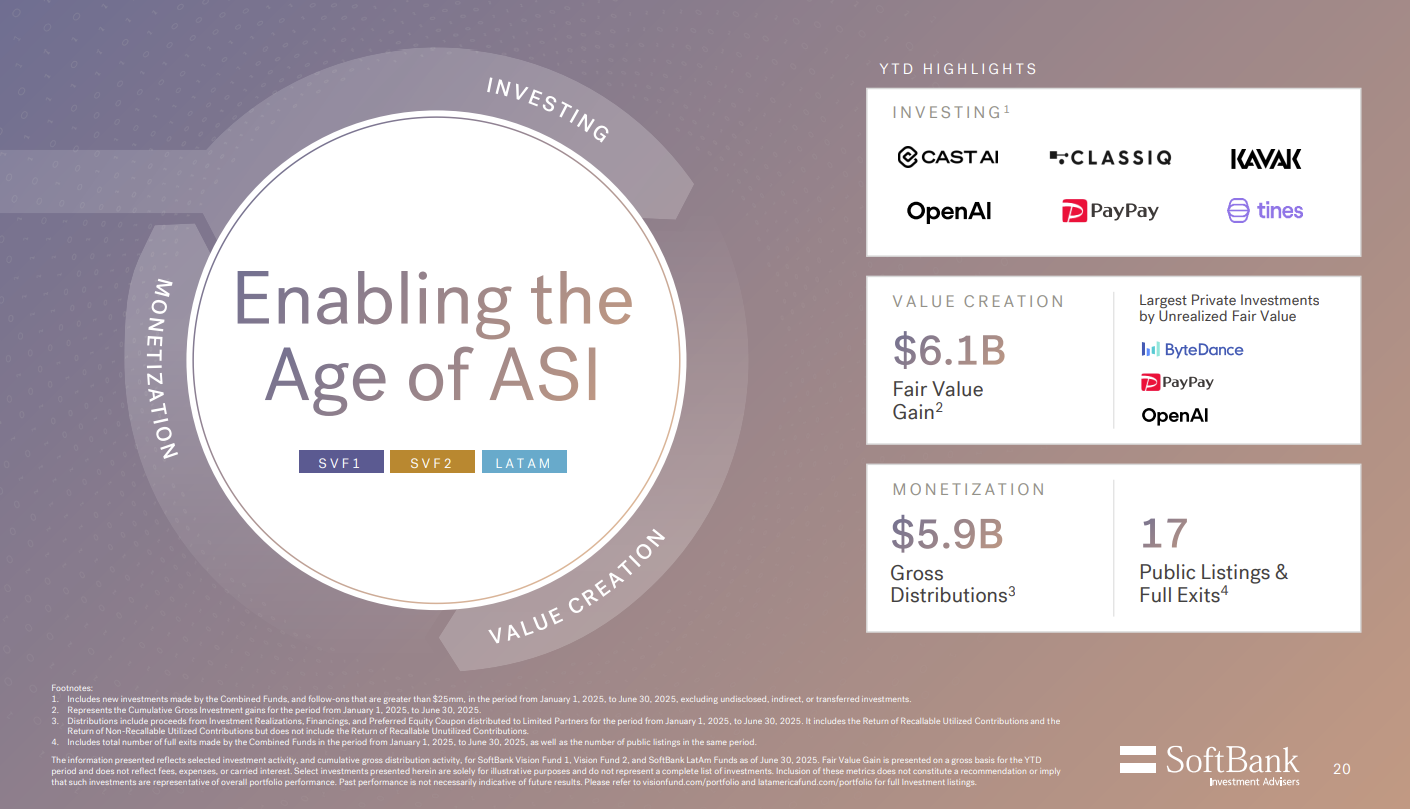
Task: Click the Classiq logo
Action: (x=1110, y=157)
